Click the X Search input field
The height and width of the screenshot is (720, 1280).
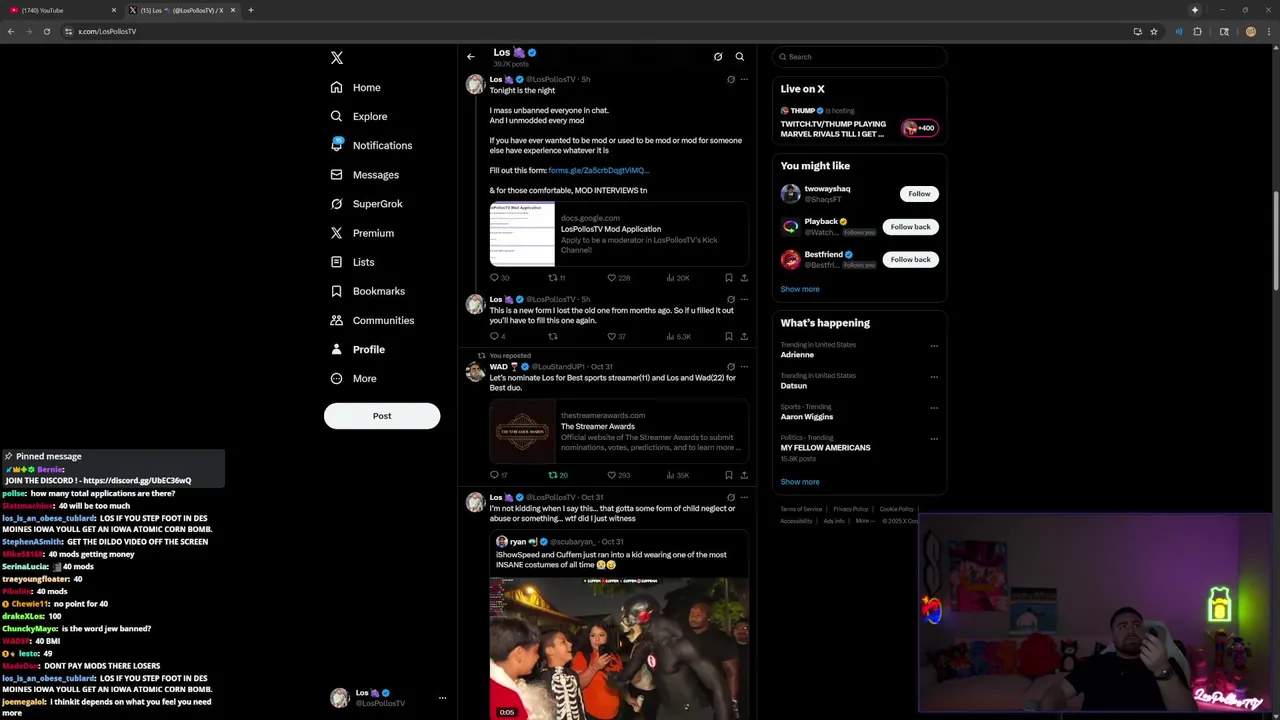pos(859,57)
